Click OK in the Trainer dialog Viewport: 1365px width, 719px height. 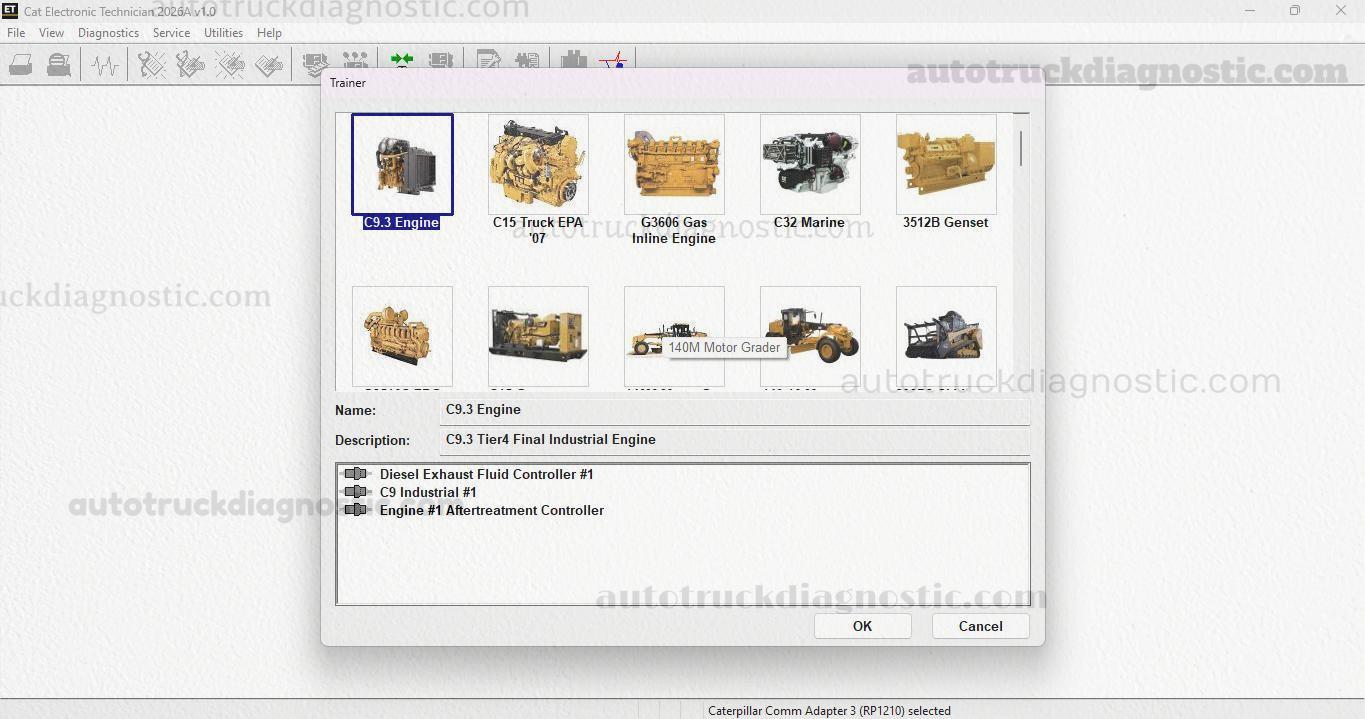click(x=862, y=626)
